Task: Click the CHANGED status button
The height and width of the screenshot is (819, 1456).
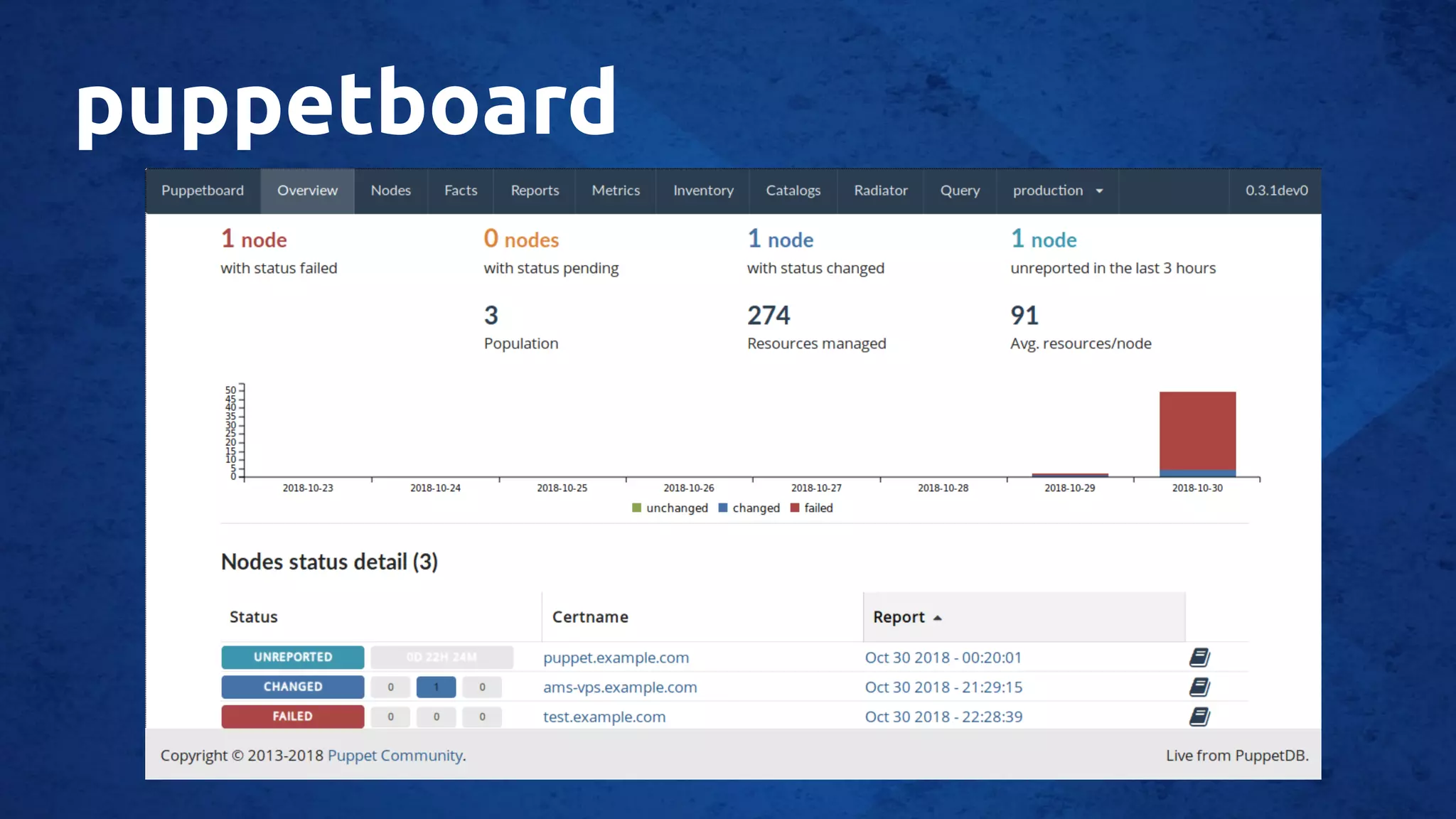Action: pyautogui.click(x=293, y=687)
